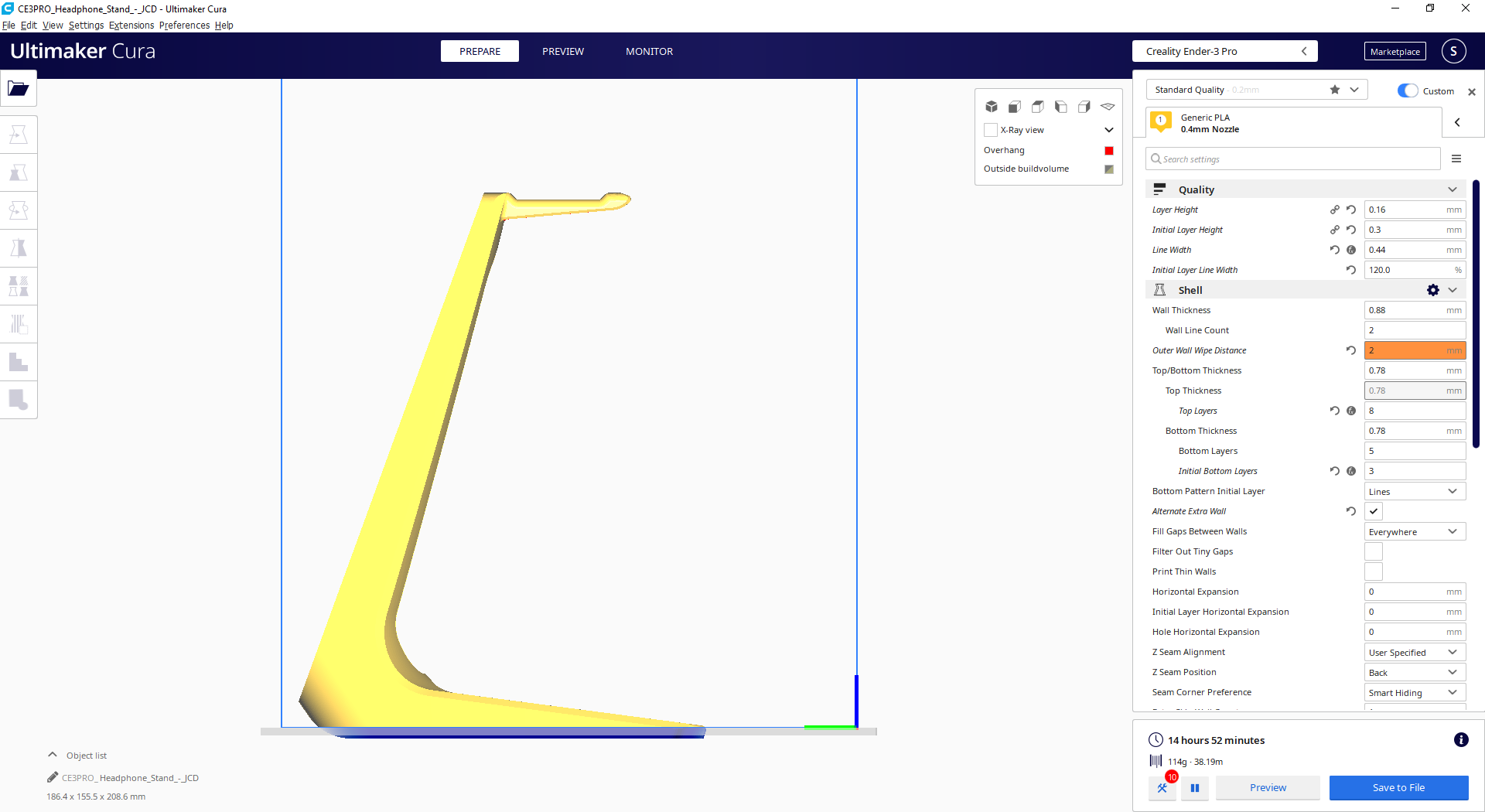Check the Print Thin Walls box
The image size is (1485, 812).
[1374, 571]
